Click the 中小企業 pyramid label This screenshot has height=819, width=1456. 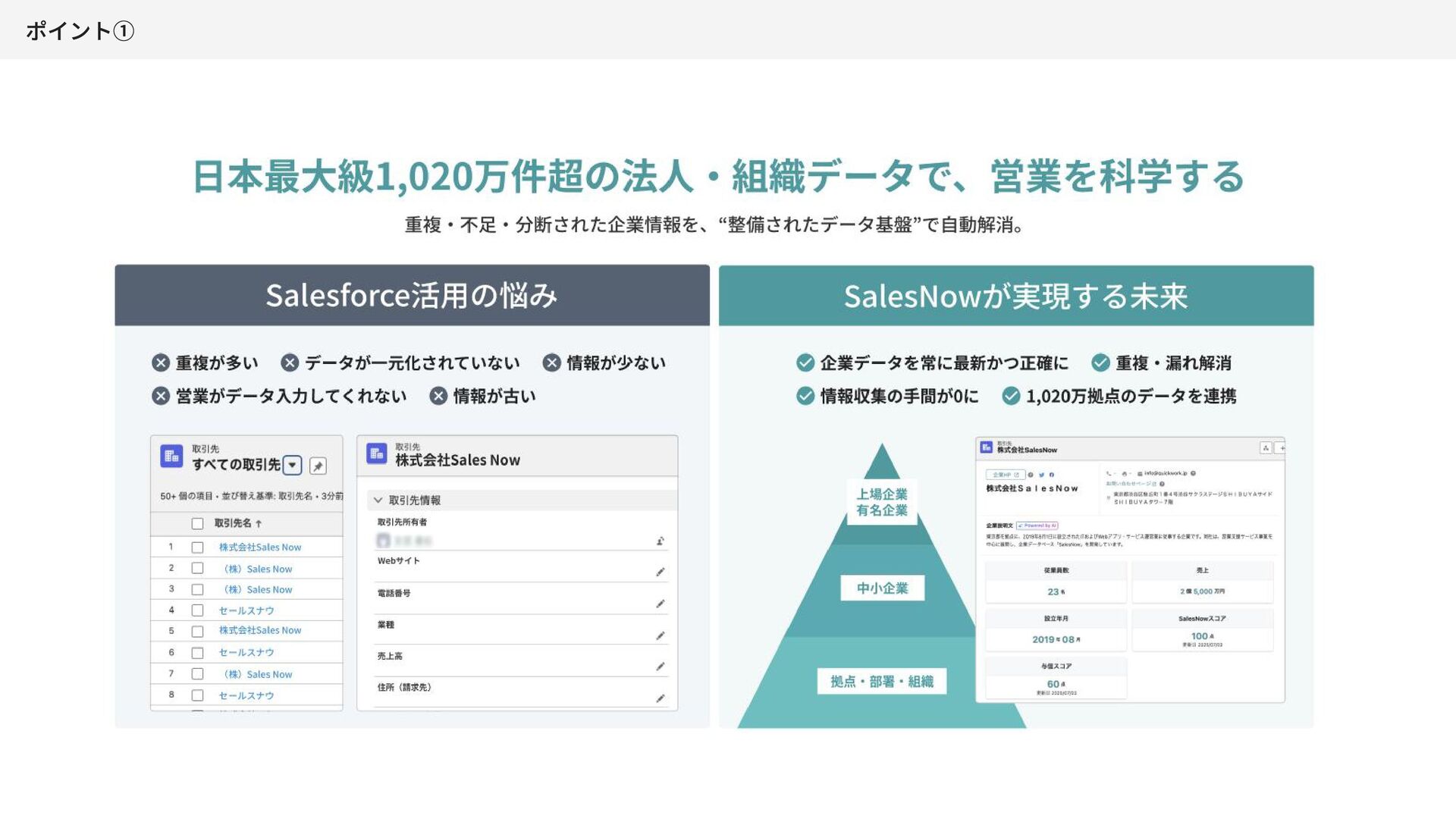pyautogui.click(x=882, y=588)
